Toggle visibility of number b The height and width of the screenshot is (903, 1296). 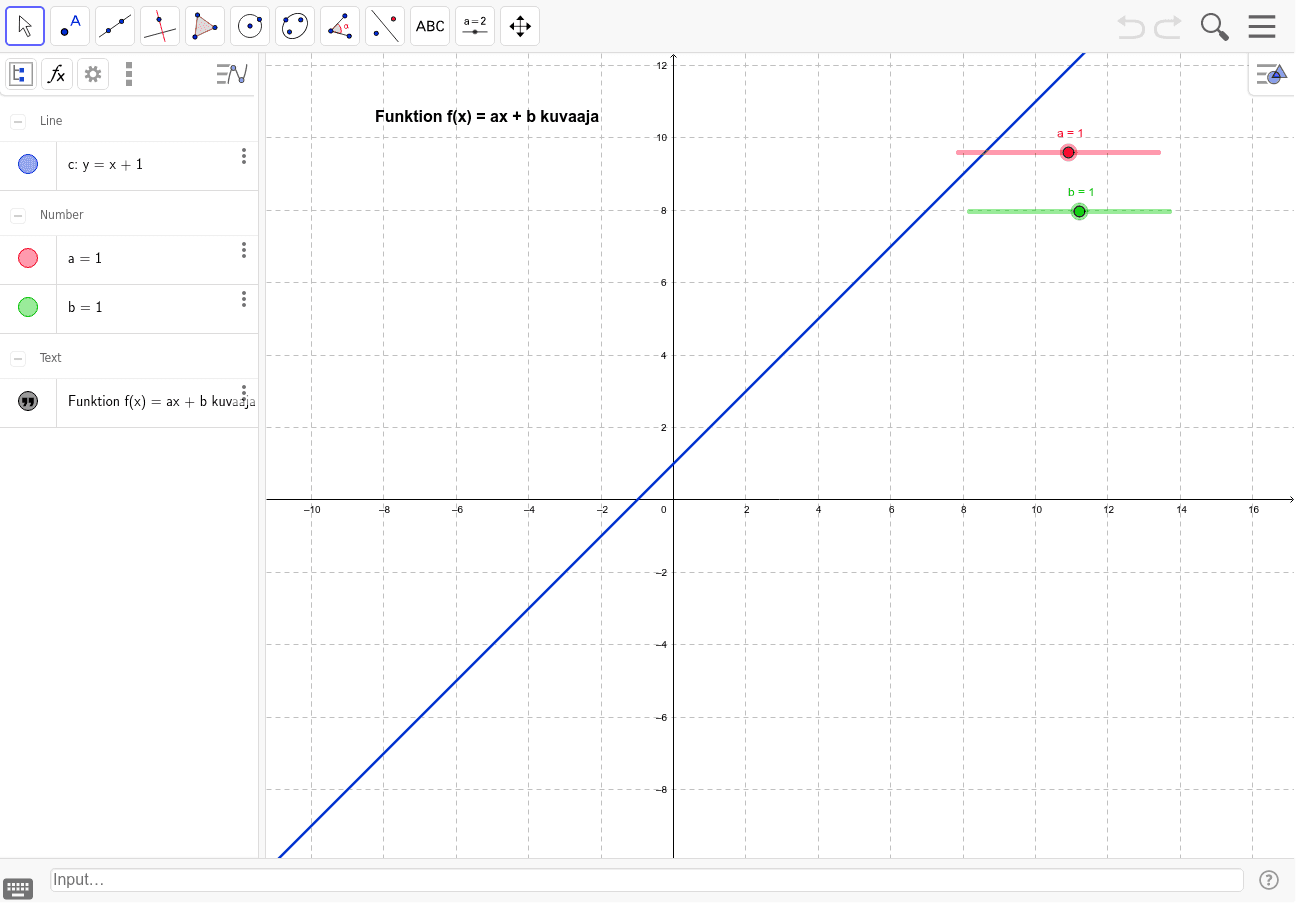28,307
